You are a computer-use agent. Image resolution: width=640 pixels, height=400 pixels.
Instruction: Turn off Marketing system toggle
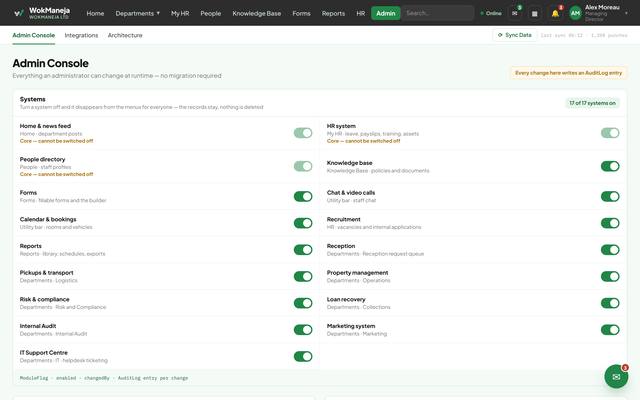[x=610, y=329]
